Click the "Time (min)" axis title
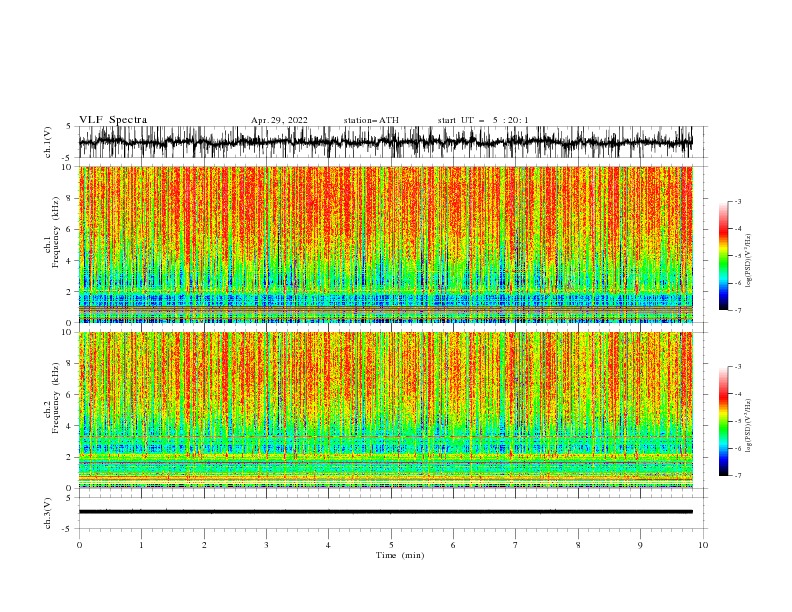Screen dimensions: 792x612 400,555
